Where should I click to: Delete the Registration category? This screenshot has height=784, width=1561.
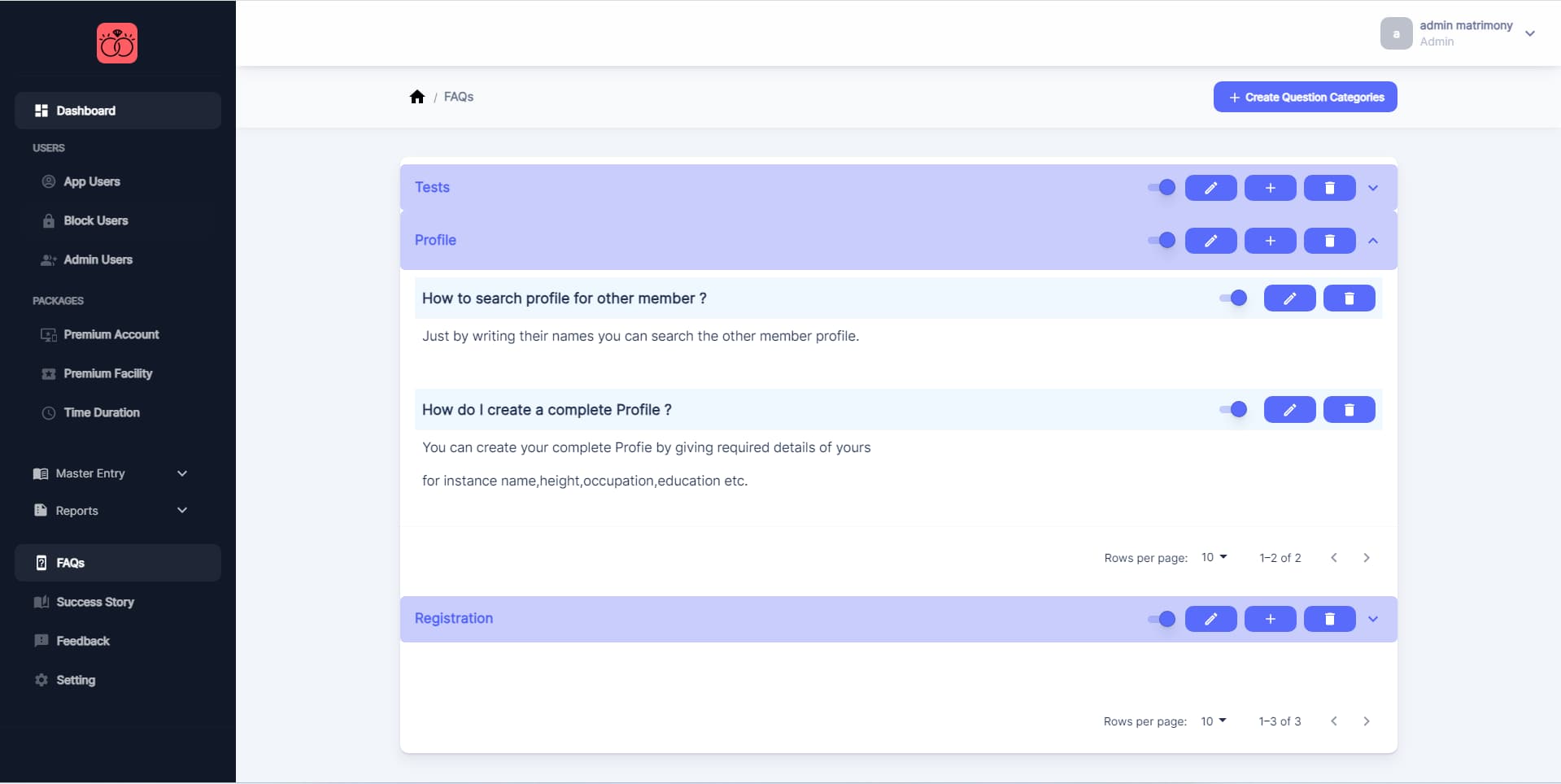(1329, 619)
